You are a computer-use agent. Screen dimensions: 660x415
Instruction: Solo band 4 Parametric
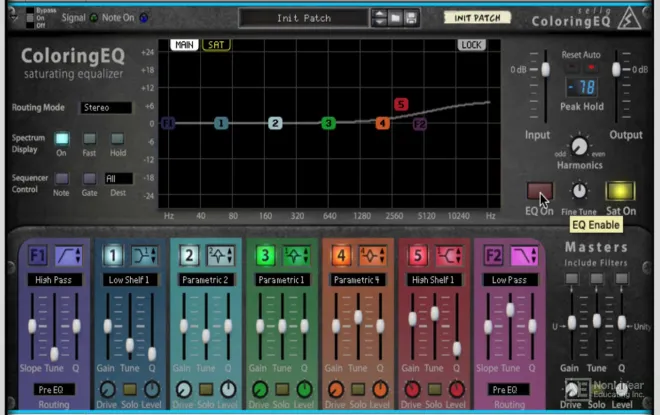(x=358, y=389)
